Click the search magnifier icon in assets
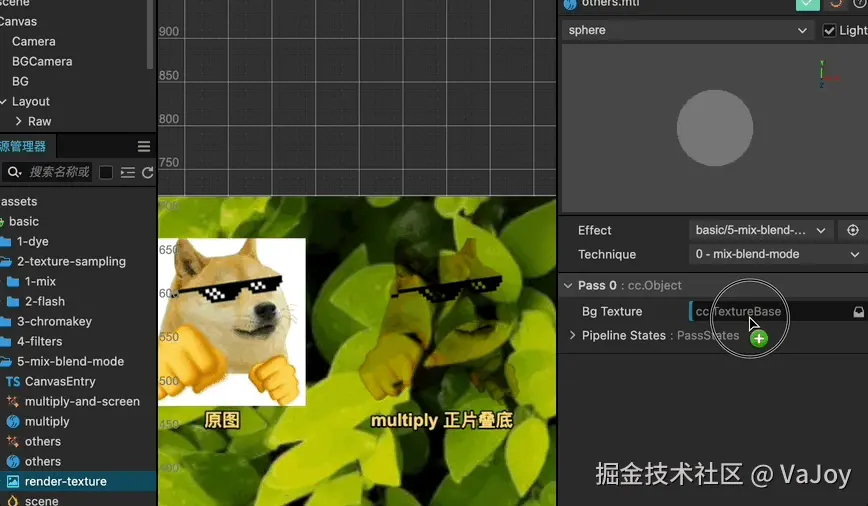 (x=14, y=172)
